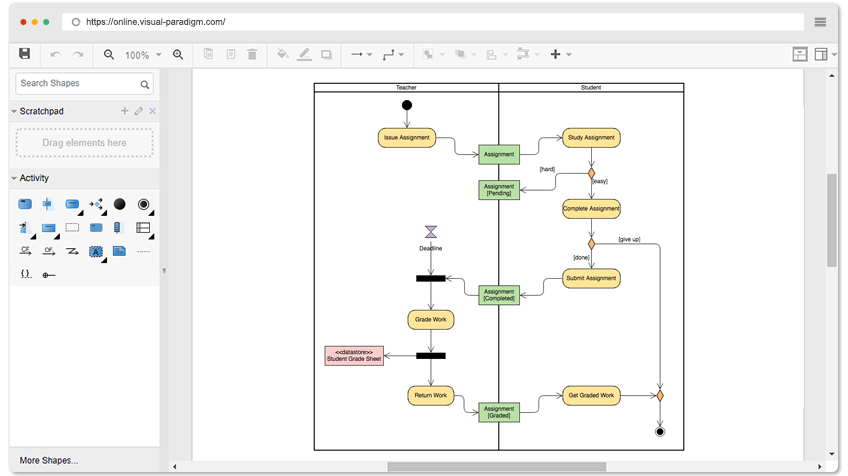
Task: Pick the swimlane table shape in palette
Action: (143, 228)
